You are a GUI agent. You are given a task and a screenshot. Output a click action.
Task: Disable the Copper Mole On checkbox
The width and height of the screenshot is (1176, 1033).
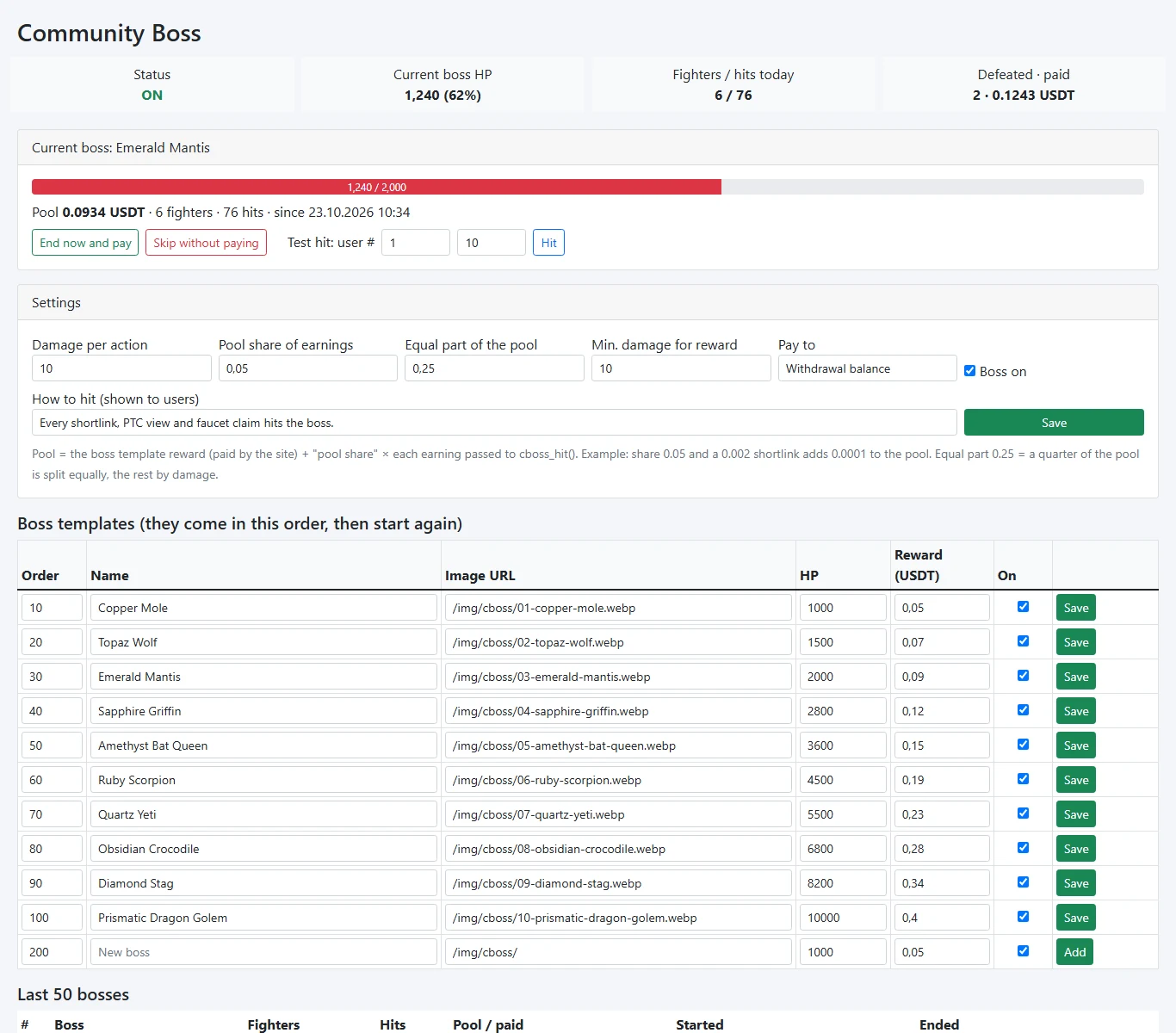point(1023,607)
